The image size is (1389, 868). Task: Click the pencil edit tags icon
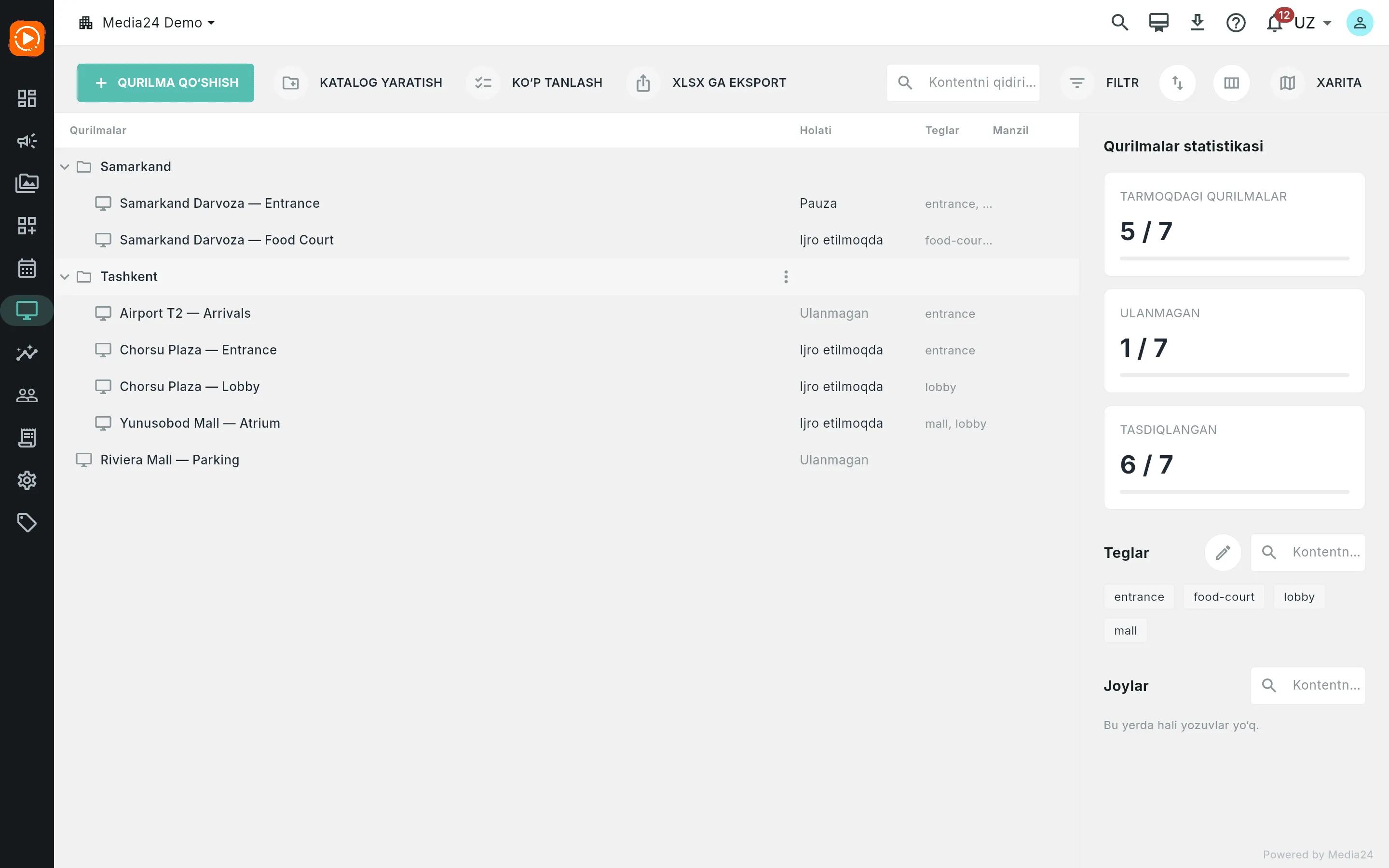click(1223, 552)
